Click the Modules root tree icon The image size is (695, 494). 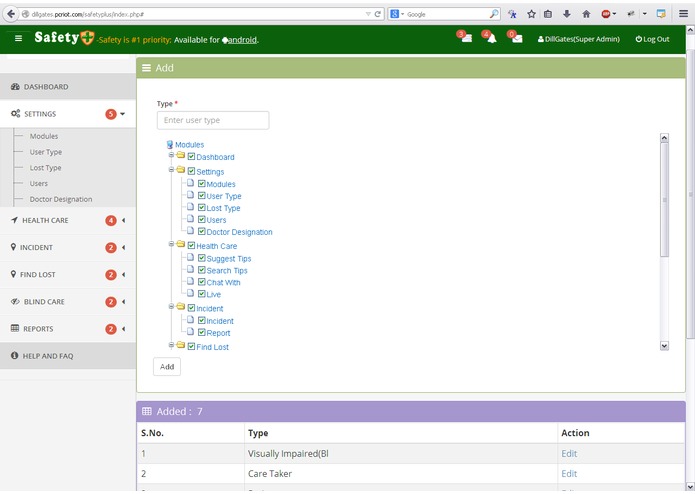[x=169, y=144]
